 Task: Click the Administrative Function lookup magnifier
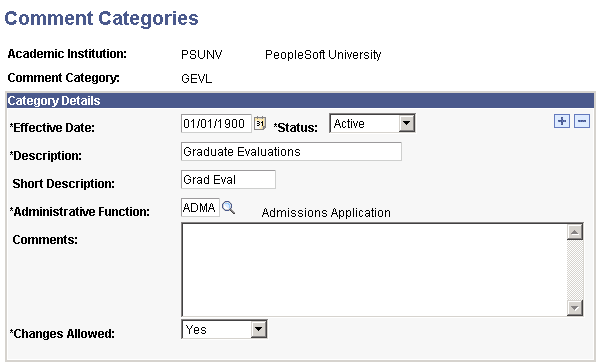coord(228,208)
